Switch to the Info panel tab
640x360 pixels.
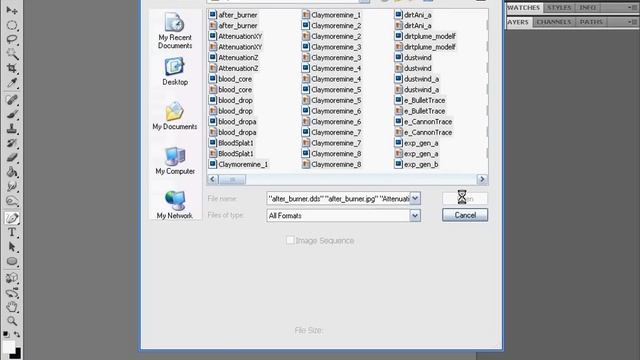(587, 8)
